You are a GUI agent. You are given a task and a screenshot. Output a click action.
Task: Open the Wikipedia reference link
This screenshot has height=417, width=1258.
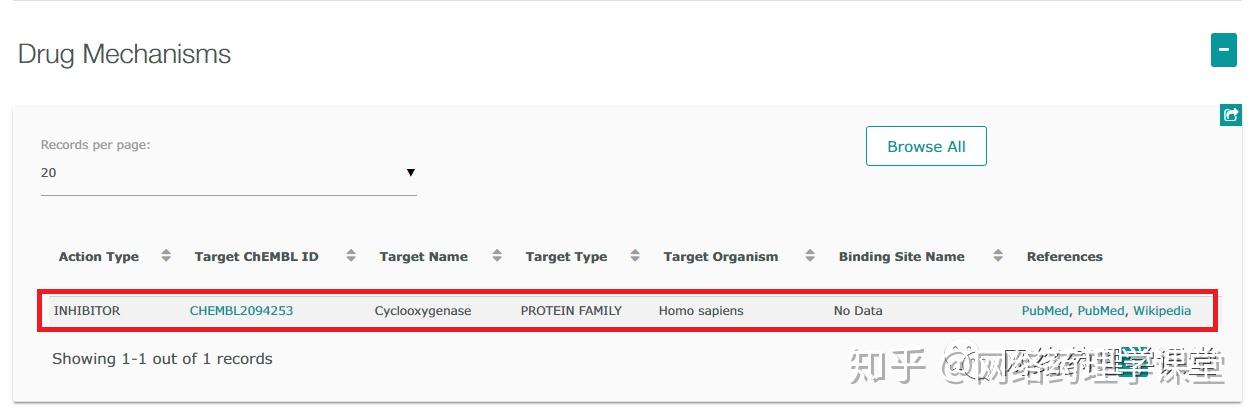[1162, 311]
